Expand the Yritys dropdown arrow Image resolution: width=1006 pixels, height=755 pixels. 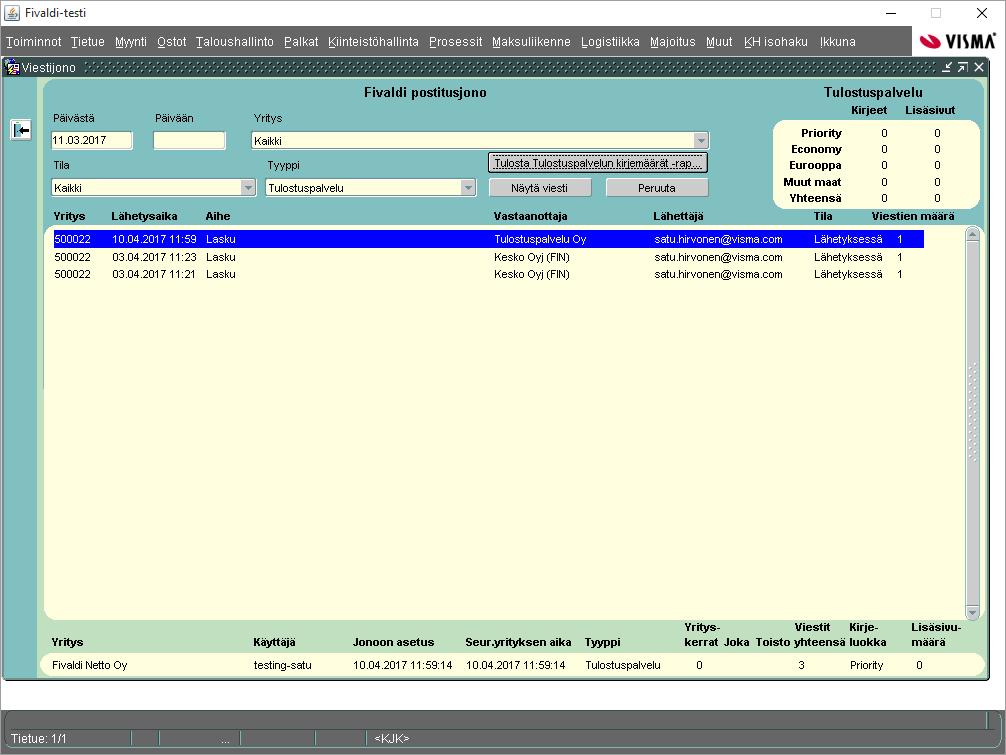701,140
